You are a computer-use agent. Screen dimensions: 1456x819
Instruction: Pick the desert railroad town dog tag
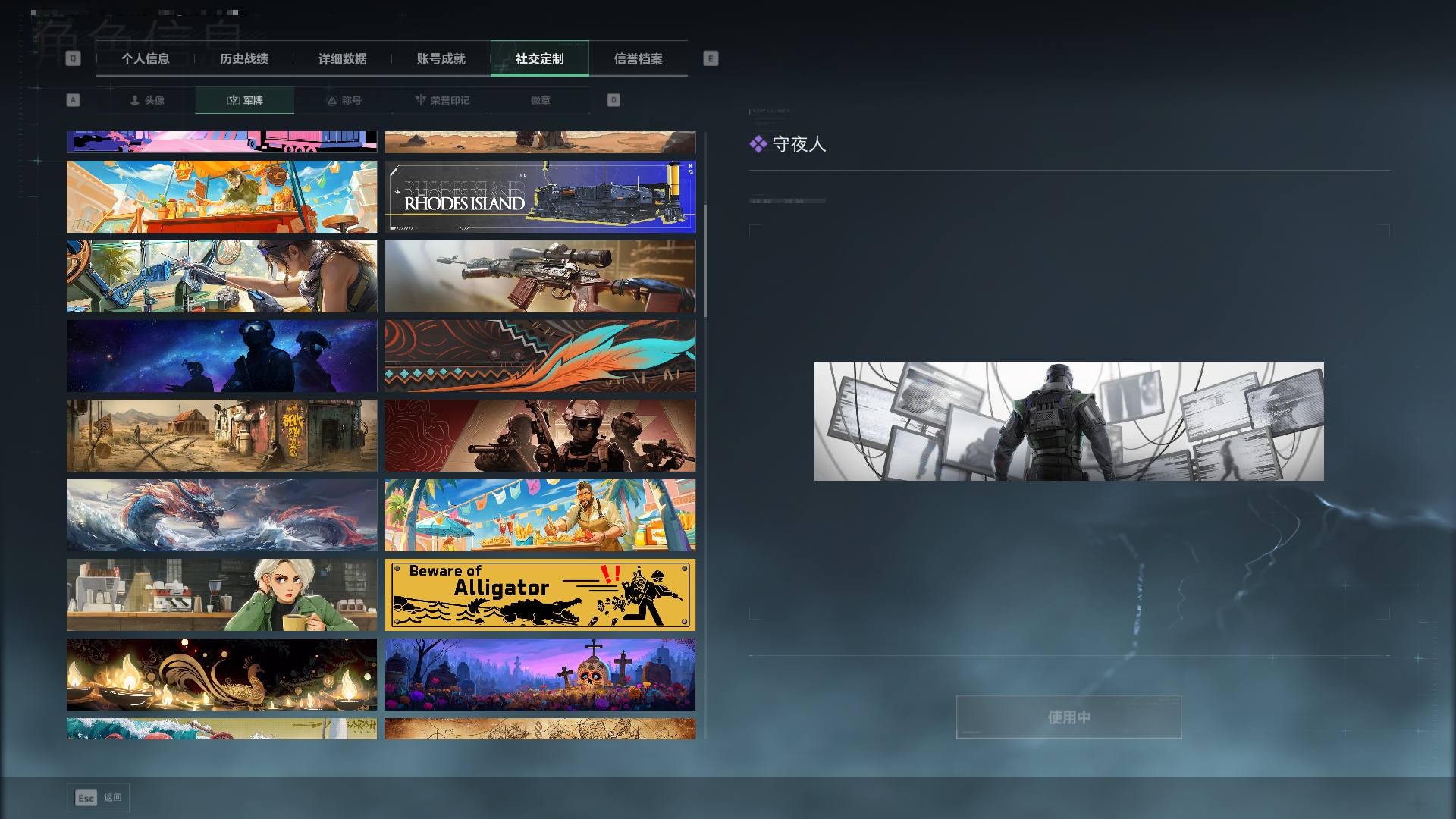coord(221,435)
